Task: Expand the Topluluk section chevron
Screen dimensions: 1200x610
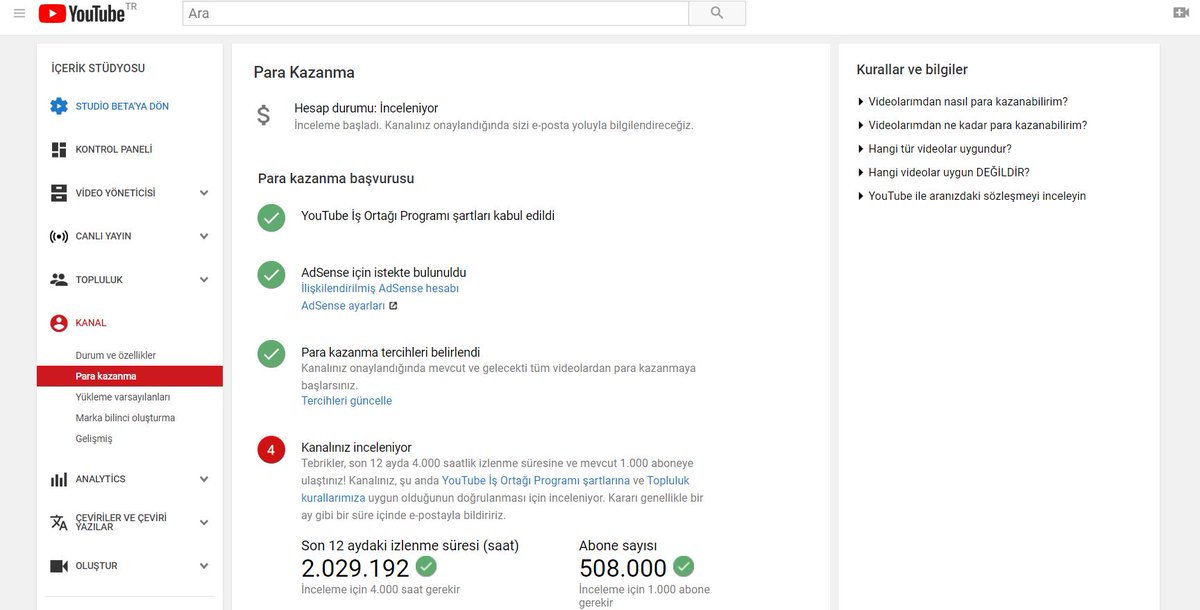Action: pyautogui.click(x=204, y=280)
